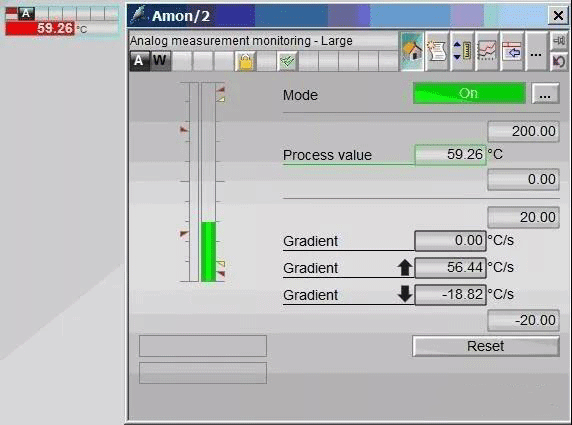Click the Reset button
This screenshot has width=572, height=425.
tap(486, 346)
